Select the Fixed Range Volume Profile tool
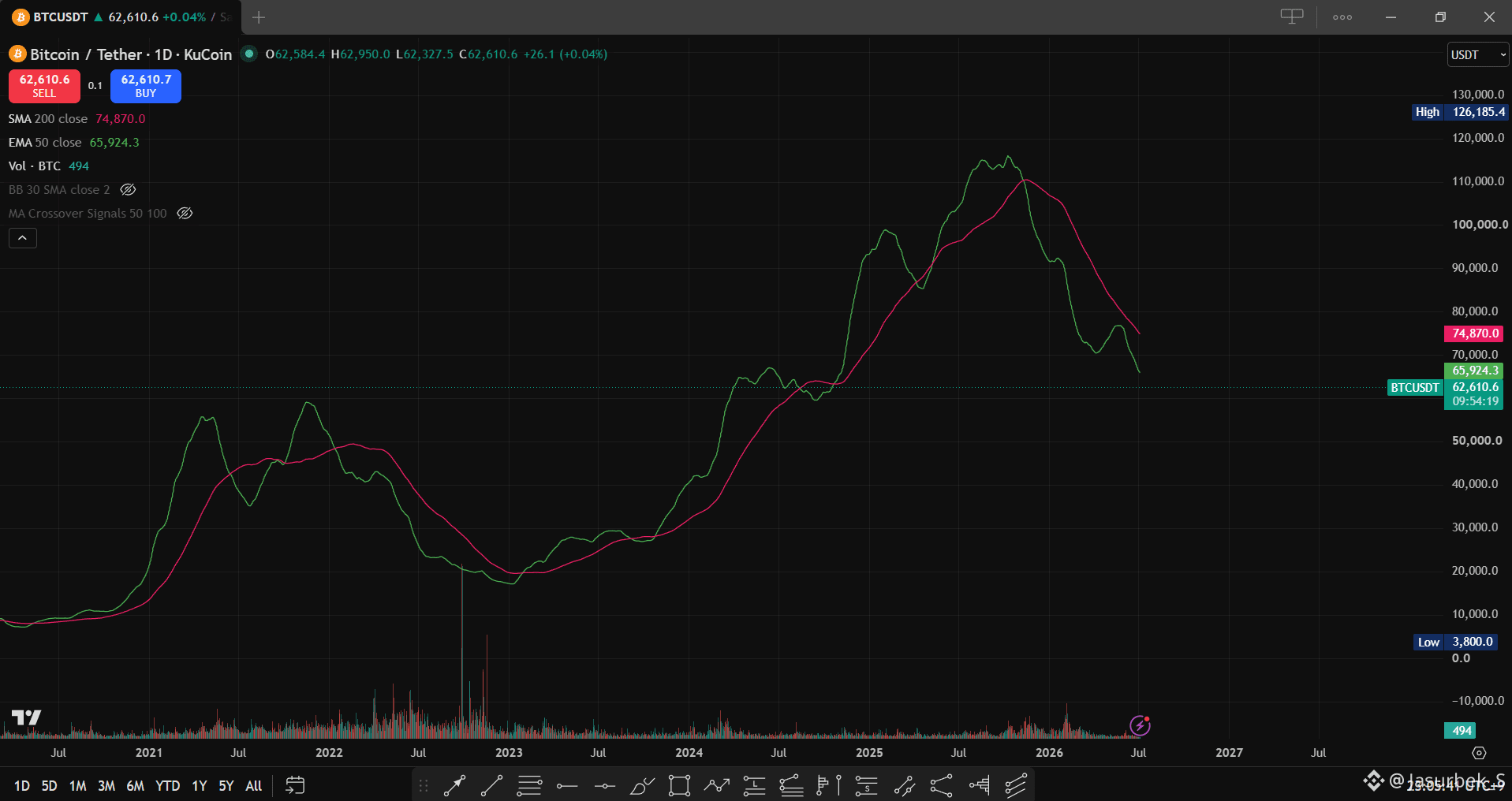Viewport: 1512px width, 801px height. coord(823,785)
